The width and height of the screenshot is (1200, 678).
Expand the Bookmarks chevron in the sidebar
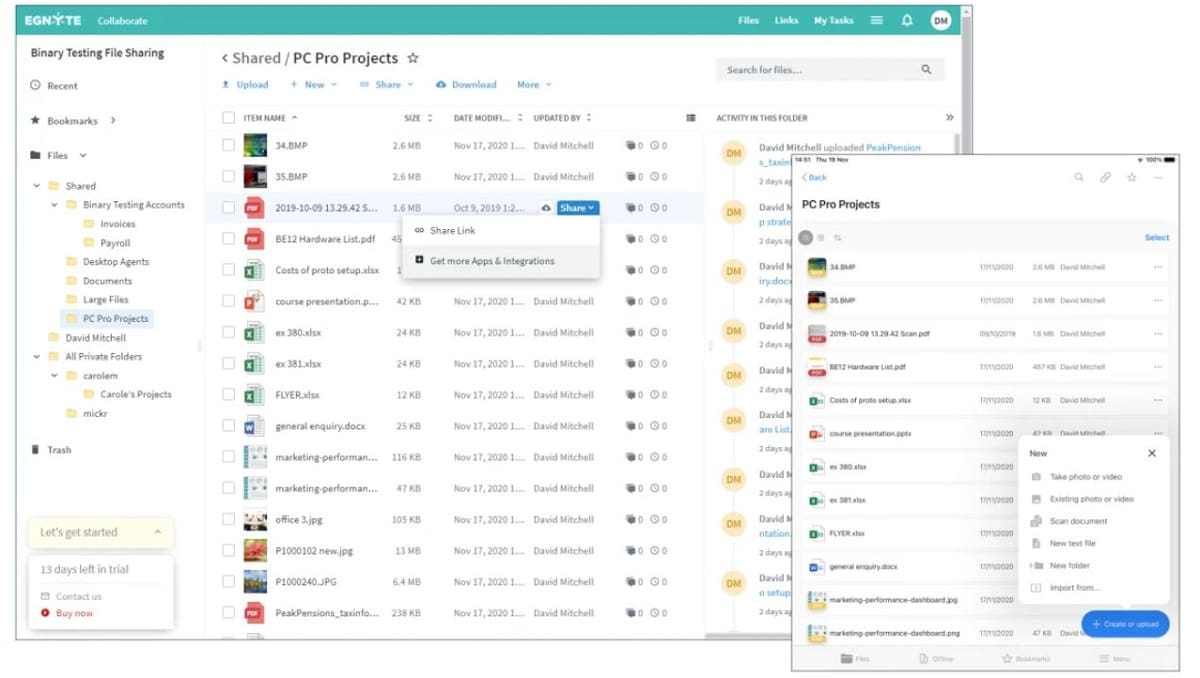(113, 120)
